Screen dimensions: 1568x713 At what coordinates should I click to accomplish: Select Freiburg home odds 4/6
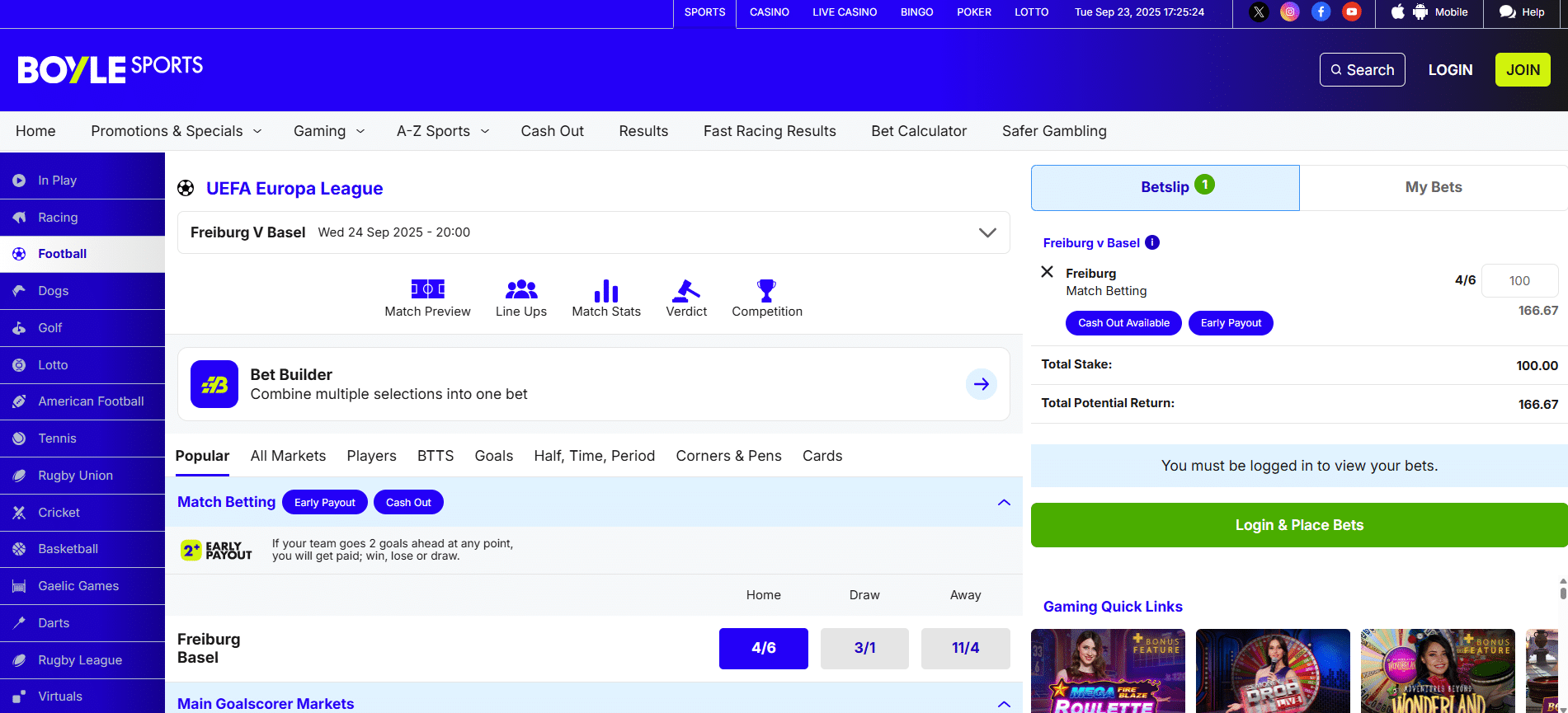(x=764, y=648)
